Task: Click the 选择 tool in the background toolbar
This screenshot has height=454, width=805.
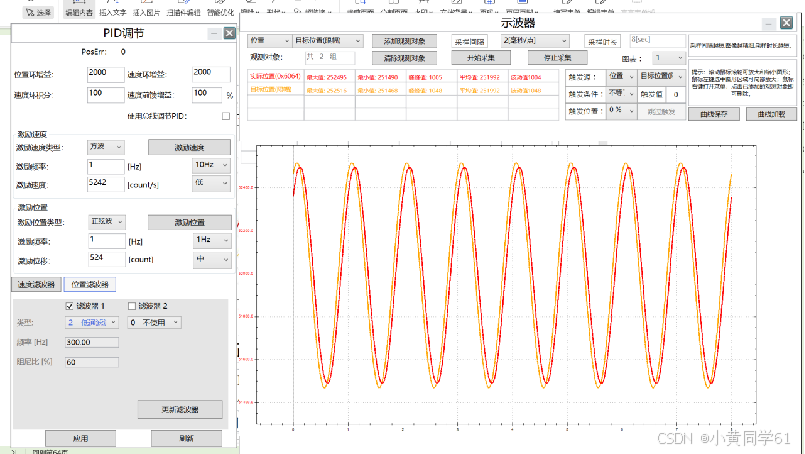Action: 39,12
